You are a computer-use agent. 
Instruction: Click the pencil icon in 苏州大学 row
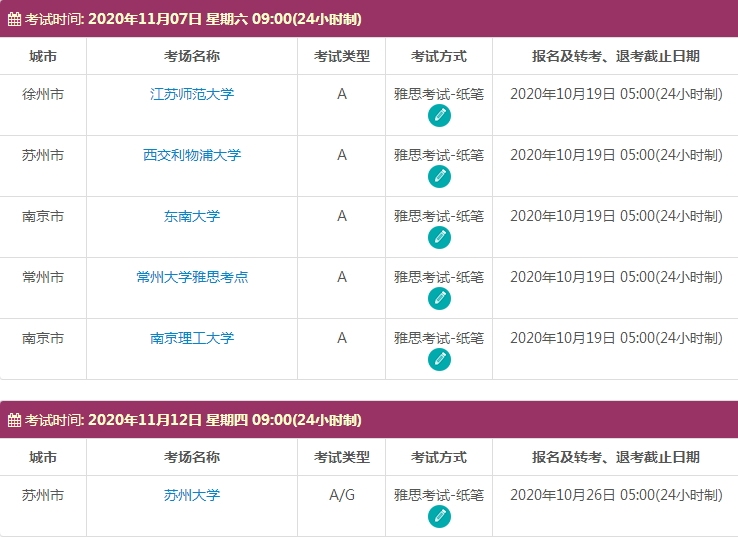(439, 517)
